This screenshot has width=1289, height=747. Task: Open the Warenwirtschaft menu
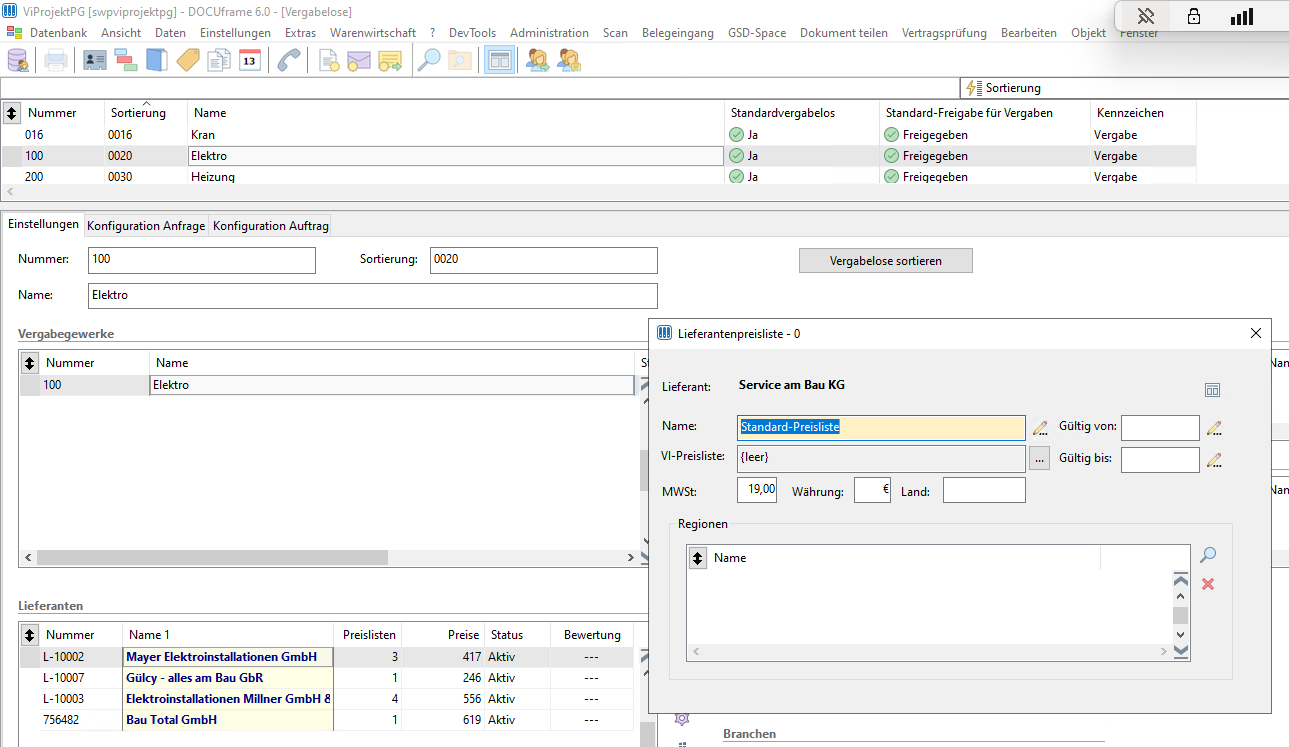tap(373, 33)
